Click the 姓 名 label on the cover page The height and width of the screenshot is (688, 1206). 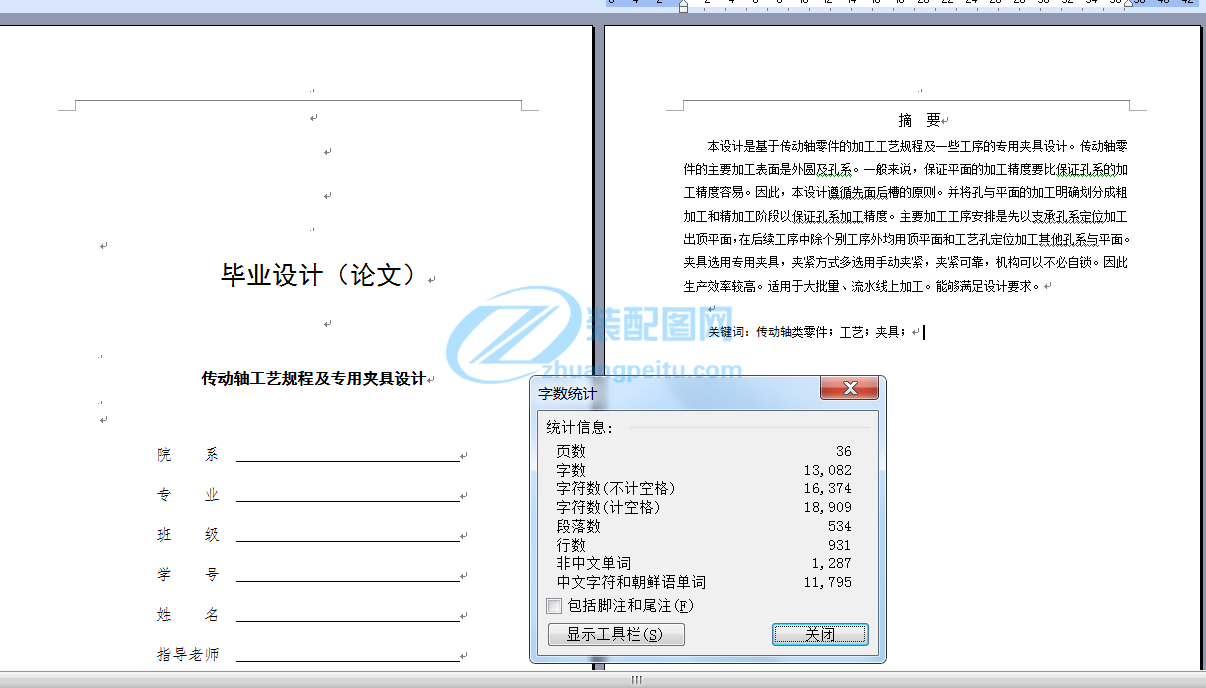coord(188,615)
